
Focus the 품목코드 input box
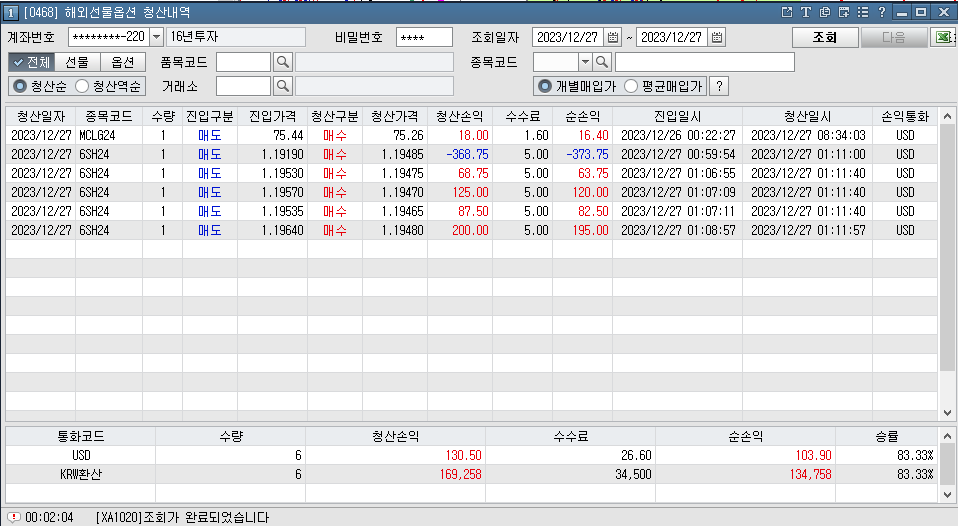(x=243, y=62)
